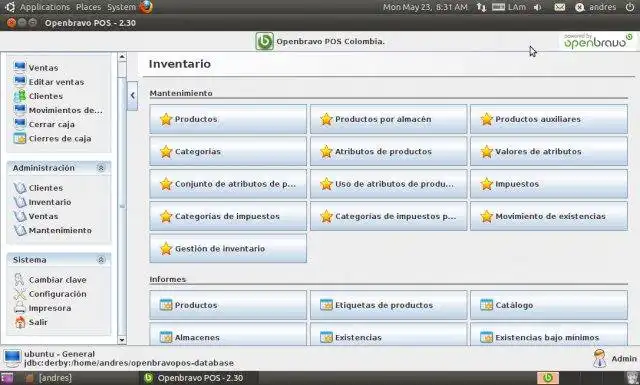Switch to [andres] window in taskbar
Image resolution: width=640 pixels, height=385 pixels.
(x=49, y=378)
